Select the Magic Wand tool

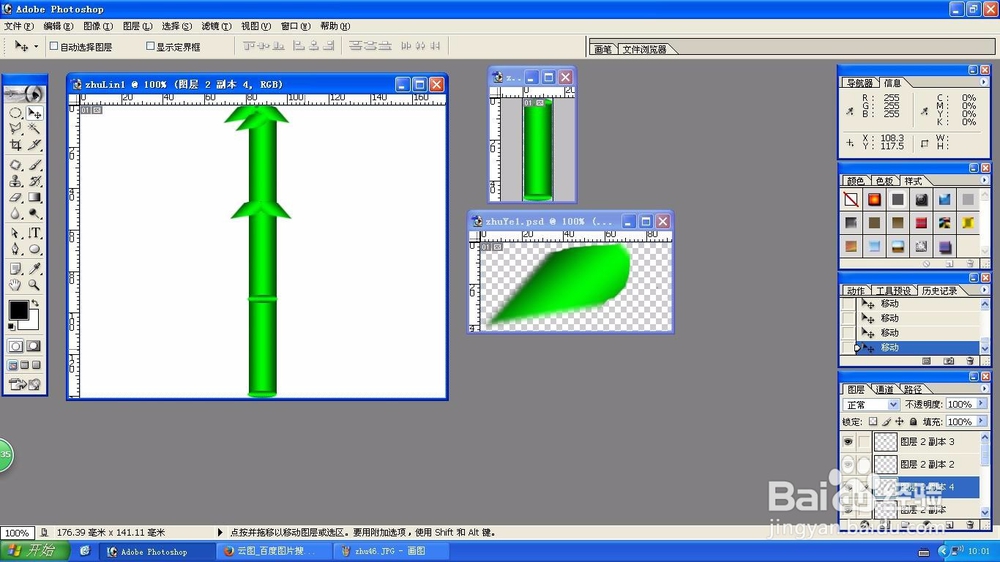pos(34,129)
